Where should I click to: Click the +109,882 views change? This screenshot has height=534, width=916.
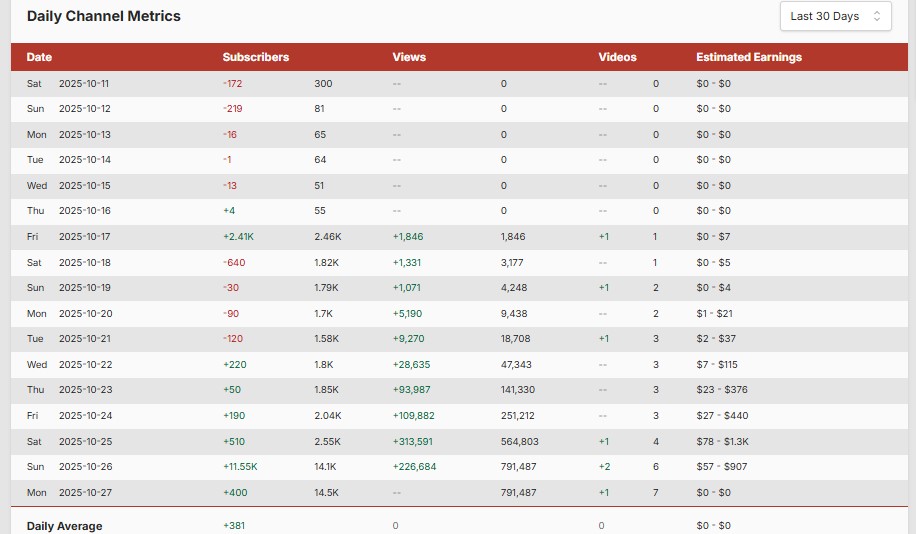[x=414, y=415]
